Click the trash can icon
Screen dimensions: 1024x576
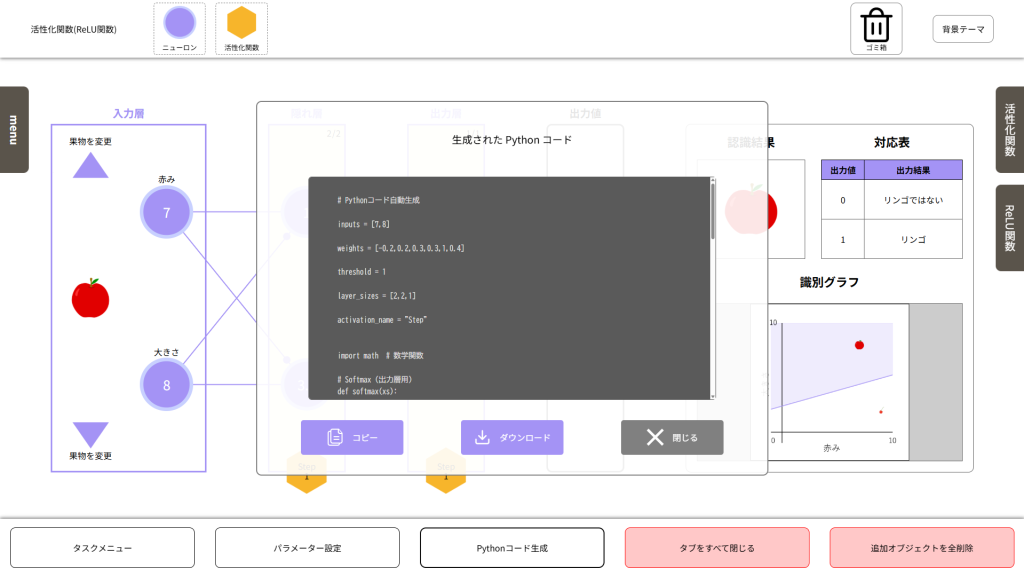pyautogui.click(x=876, y=25)
